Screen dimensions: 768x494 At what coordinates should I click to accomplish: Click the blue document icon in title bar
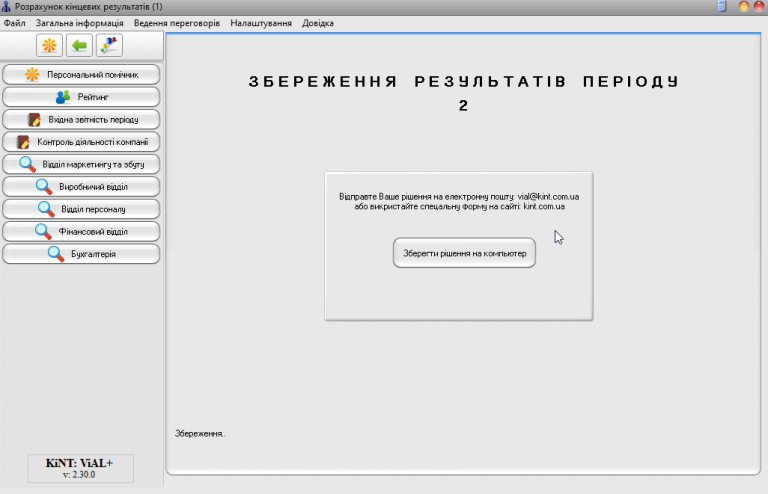tap(722, 6)
